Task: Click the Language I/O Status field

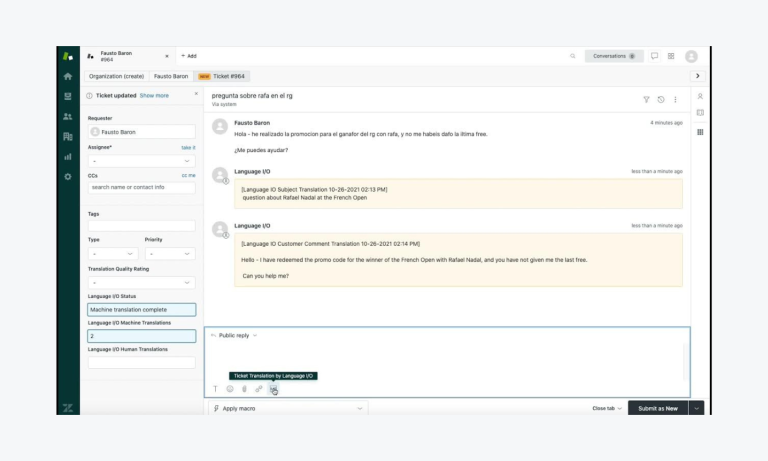Action: coord(142,310)
